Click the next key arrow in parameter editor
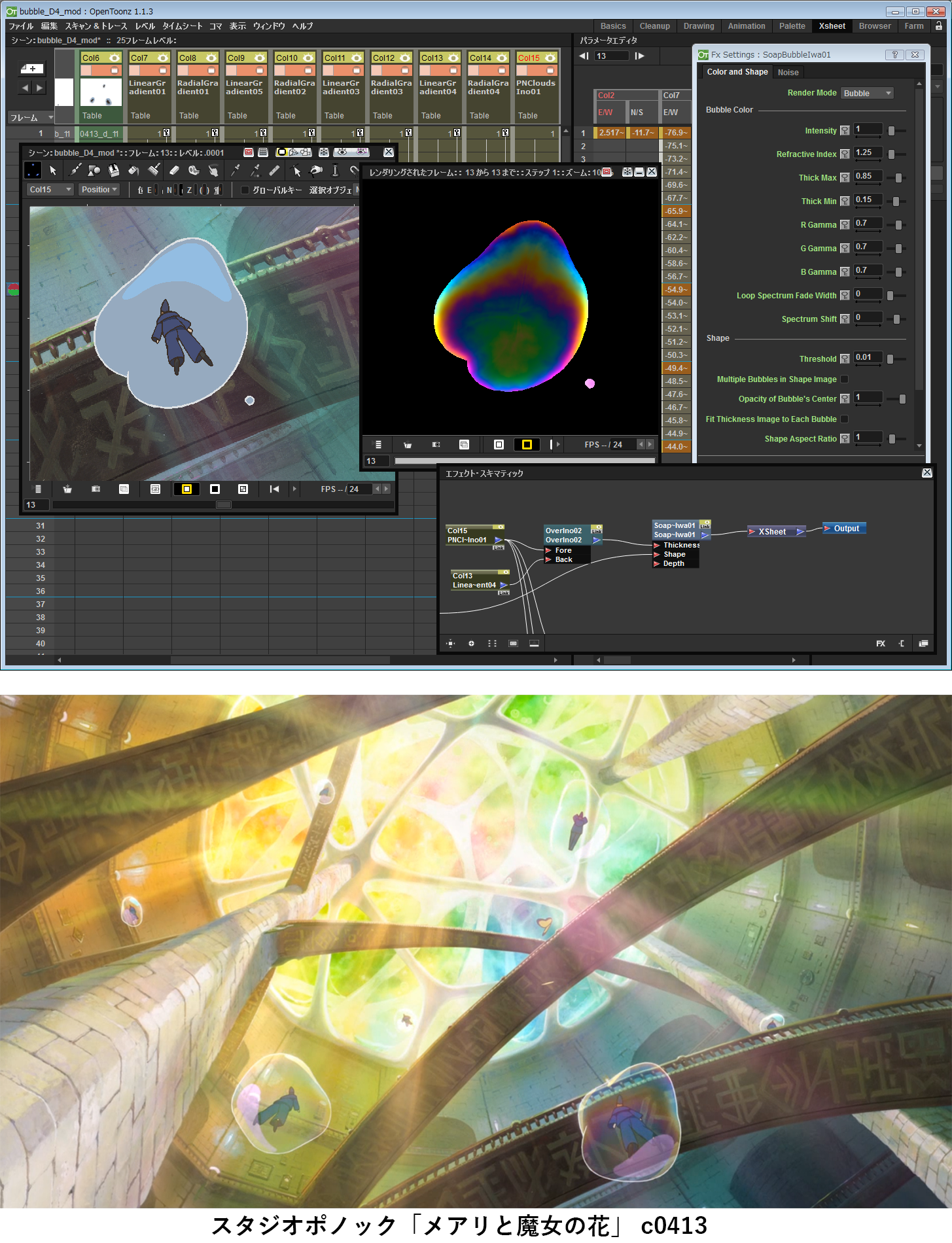 pyautogui.click(x=640, y=56)
